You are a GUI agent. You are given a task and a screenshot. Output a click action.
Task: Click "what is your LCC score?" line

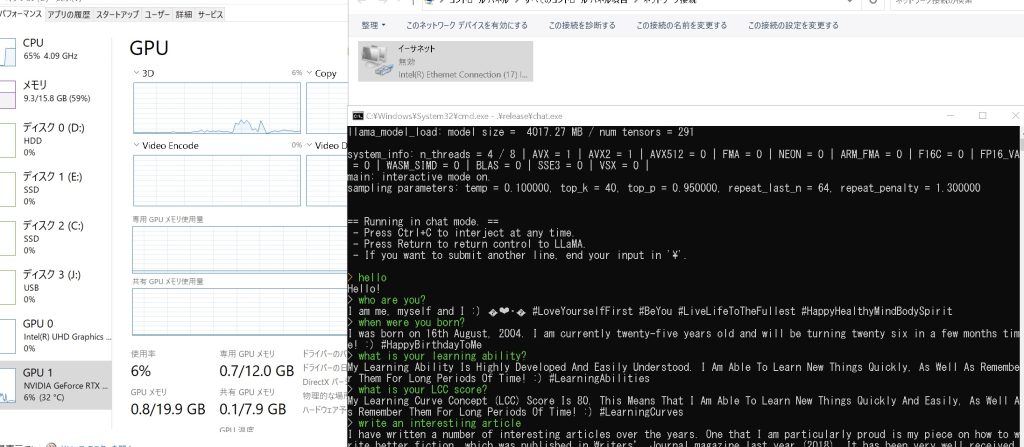417,389
